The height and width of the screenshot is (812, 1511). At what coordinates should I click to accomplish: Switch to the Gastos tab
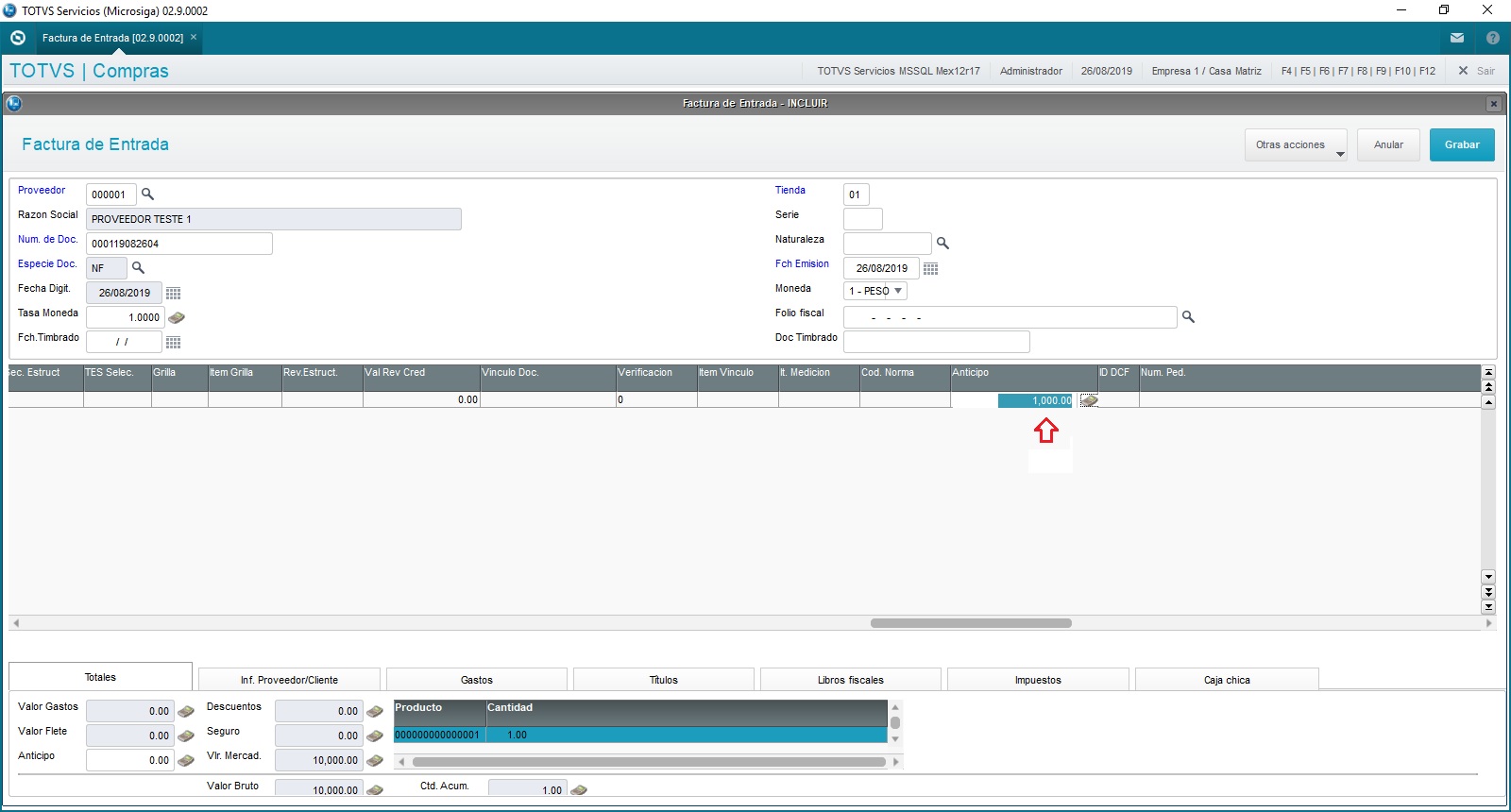477,680
